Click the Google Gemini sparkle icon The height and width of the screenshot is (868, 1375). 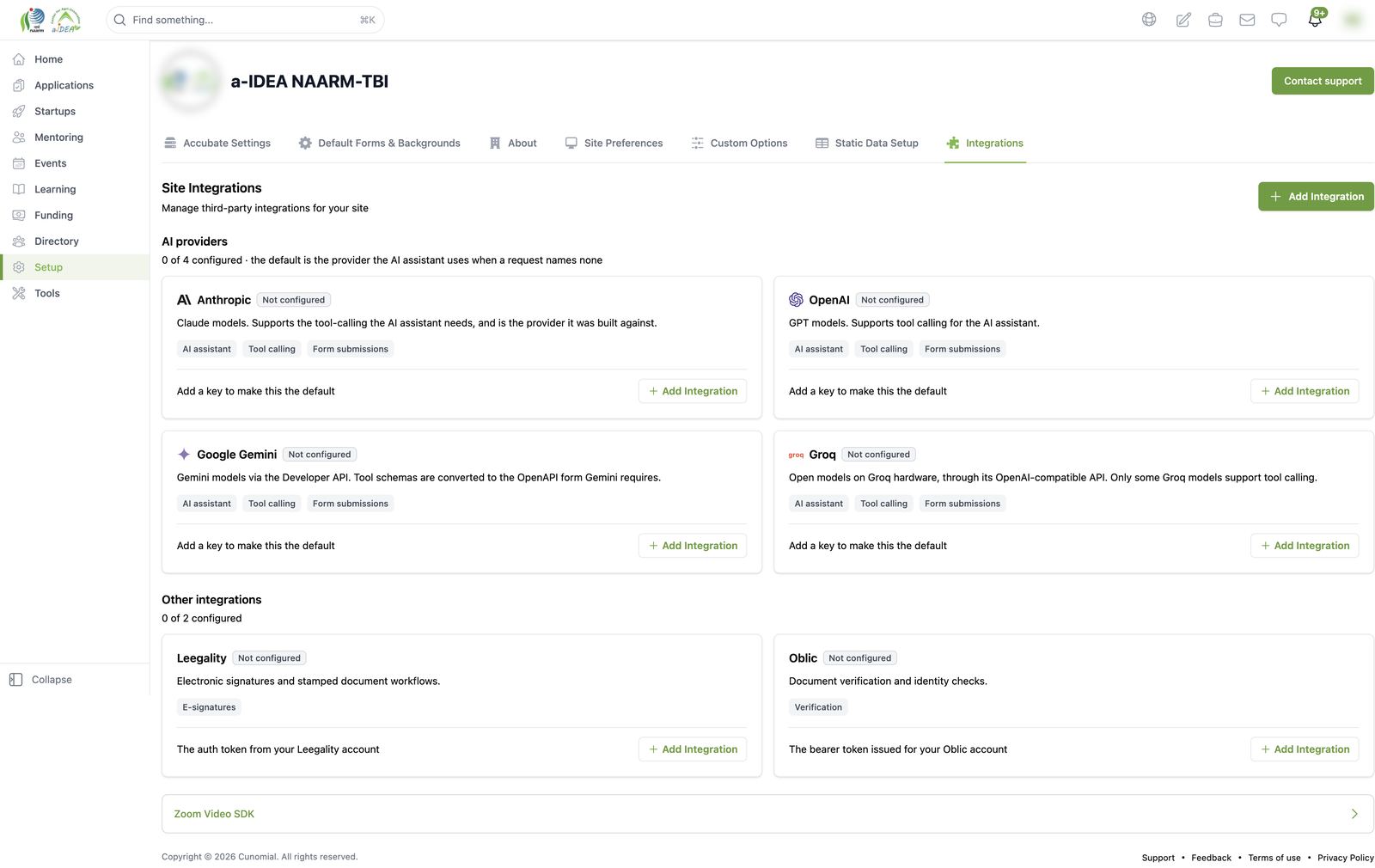click(184, 455)
